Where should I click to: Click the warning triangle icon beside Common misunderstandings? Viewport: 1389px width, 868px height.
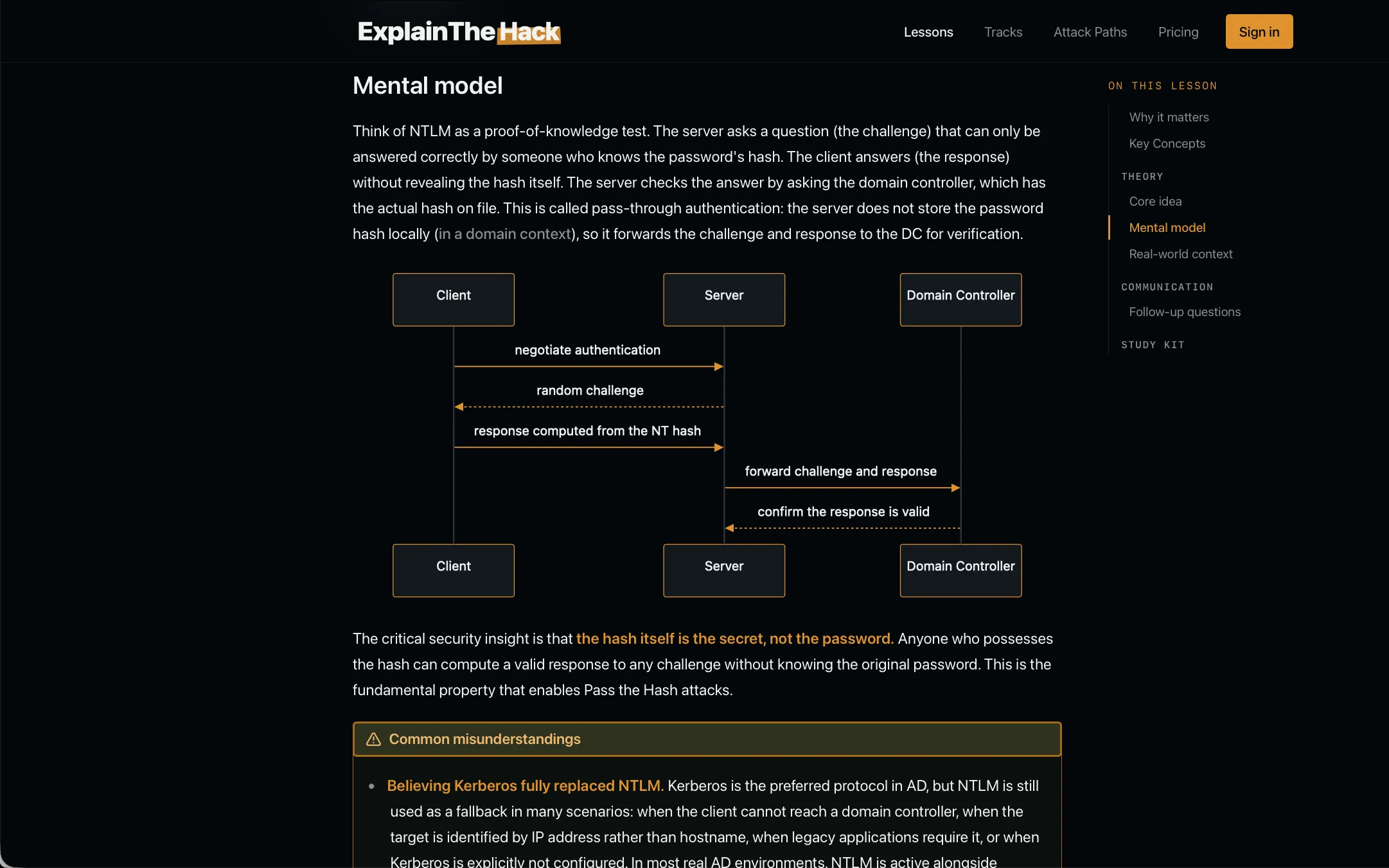373,739
